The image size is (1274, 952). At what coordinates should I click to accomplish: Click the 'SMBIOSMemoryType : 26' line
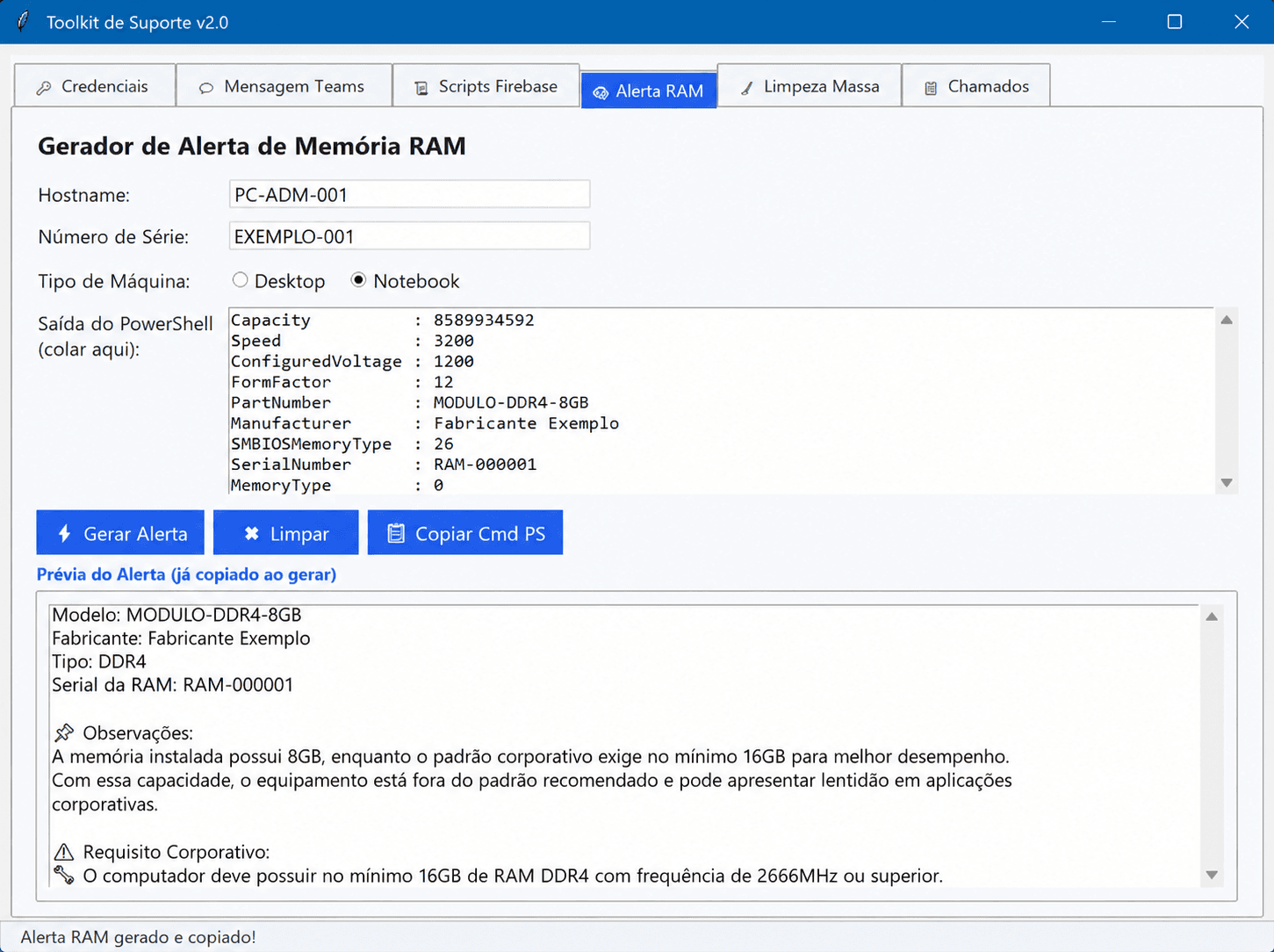[x=342, y=444]
